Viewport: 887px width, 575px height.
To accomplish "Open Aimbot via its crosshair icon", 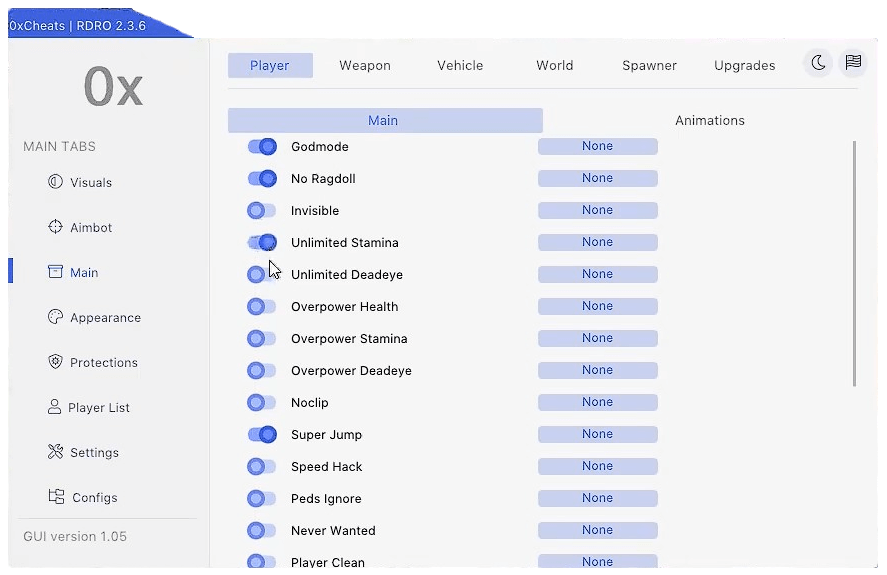I will 55,227.
